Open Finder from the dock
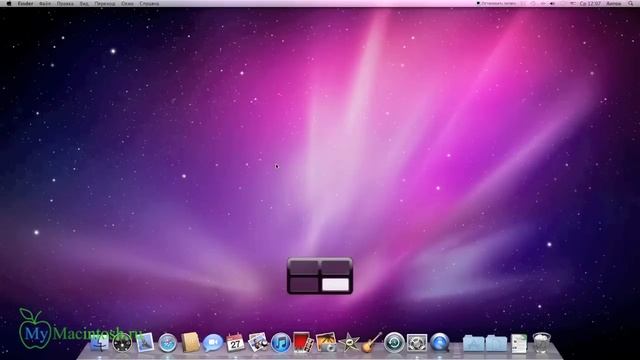 coord(100,342)
